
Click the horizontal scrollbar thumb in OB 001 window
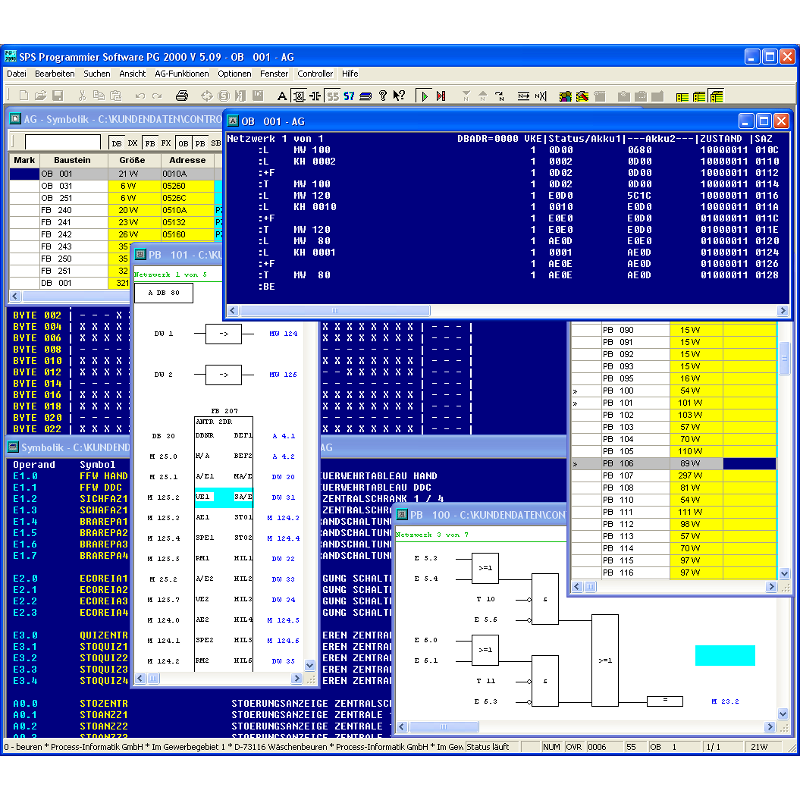(x=335, y=310)
